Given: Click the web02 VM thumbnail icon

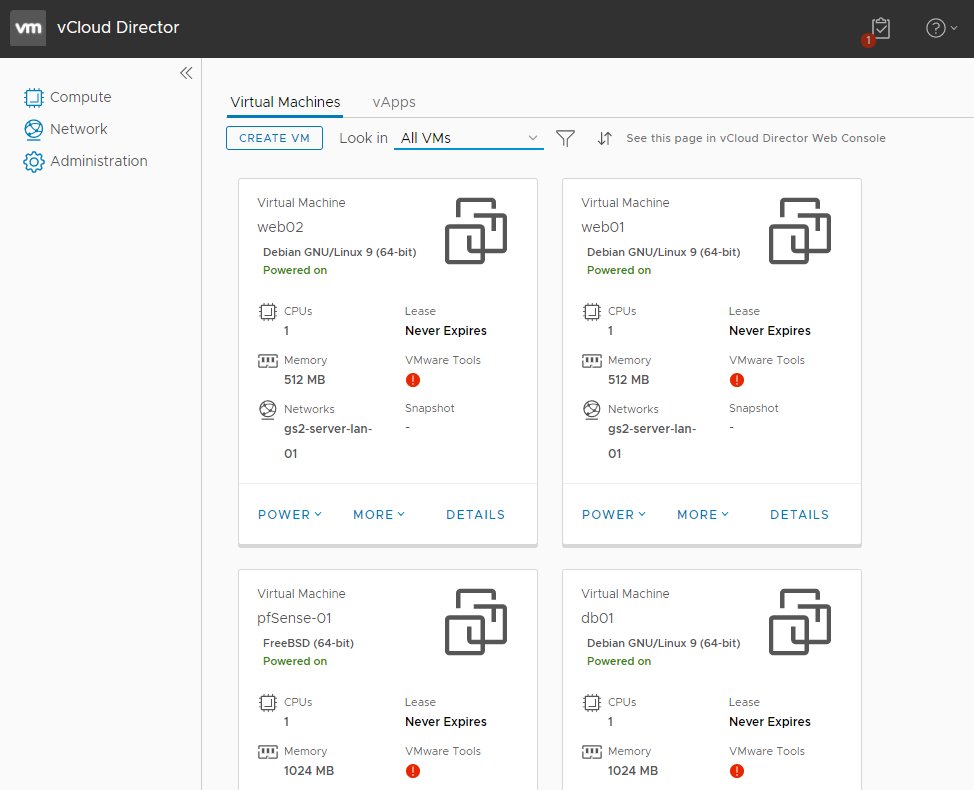Looking at the screenshot, I should point(476,230).
